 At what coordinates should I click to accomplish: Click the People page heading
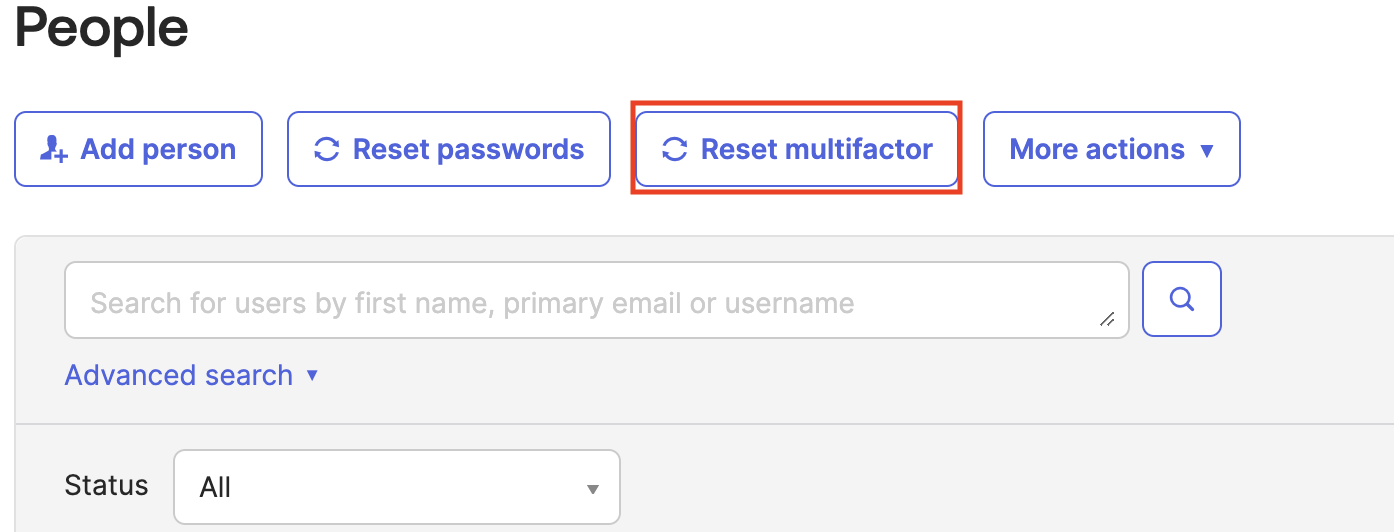102,28
